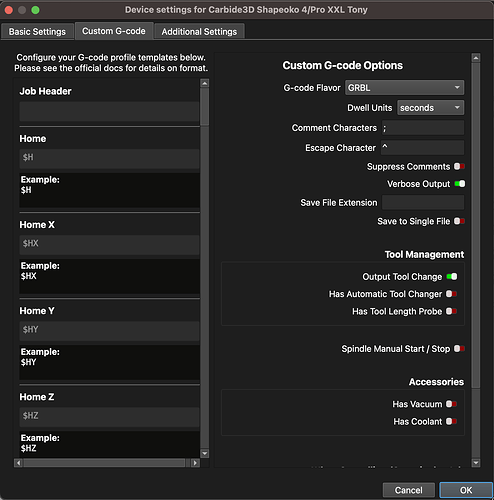The height and width of the screenshot is (500, 494).
Task: Turn off the Output Tool Change toggle
Action: 452,276
